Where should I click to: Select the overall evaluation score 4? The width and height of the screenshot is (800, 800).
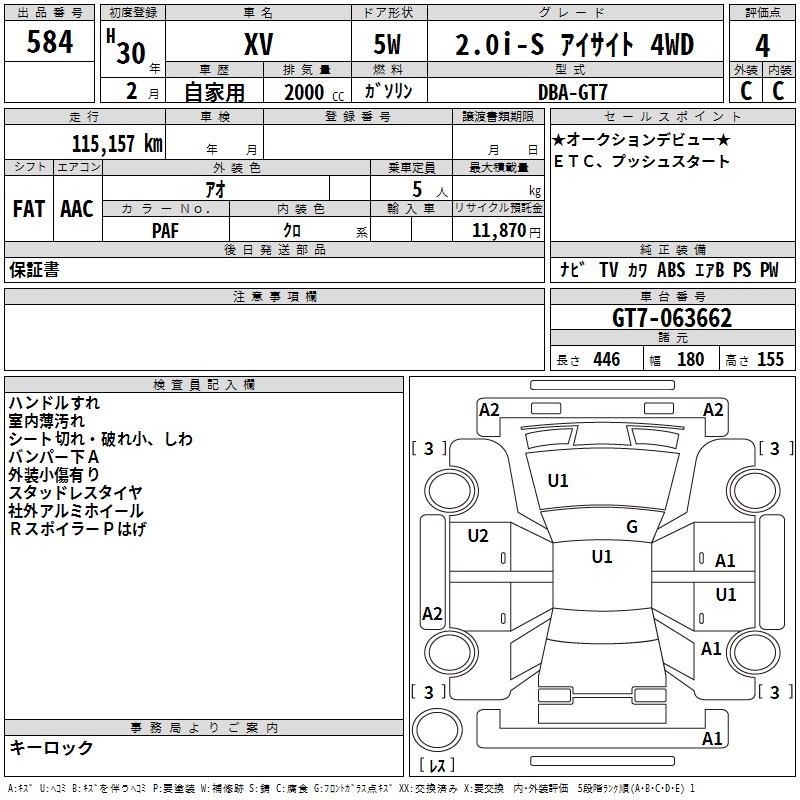tap(762, 45)
